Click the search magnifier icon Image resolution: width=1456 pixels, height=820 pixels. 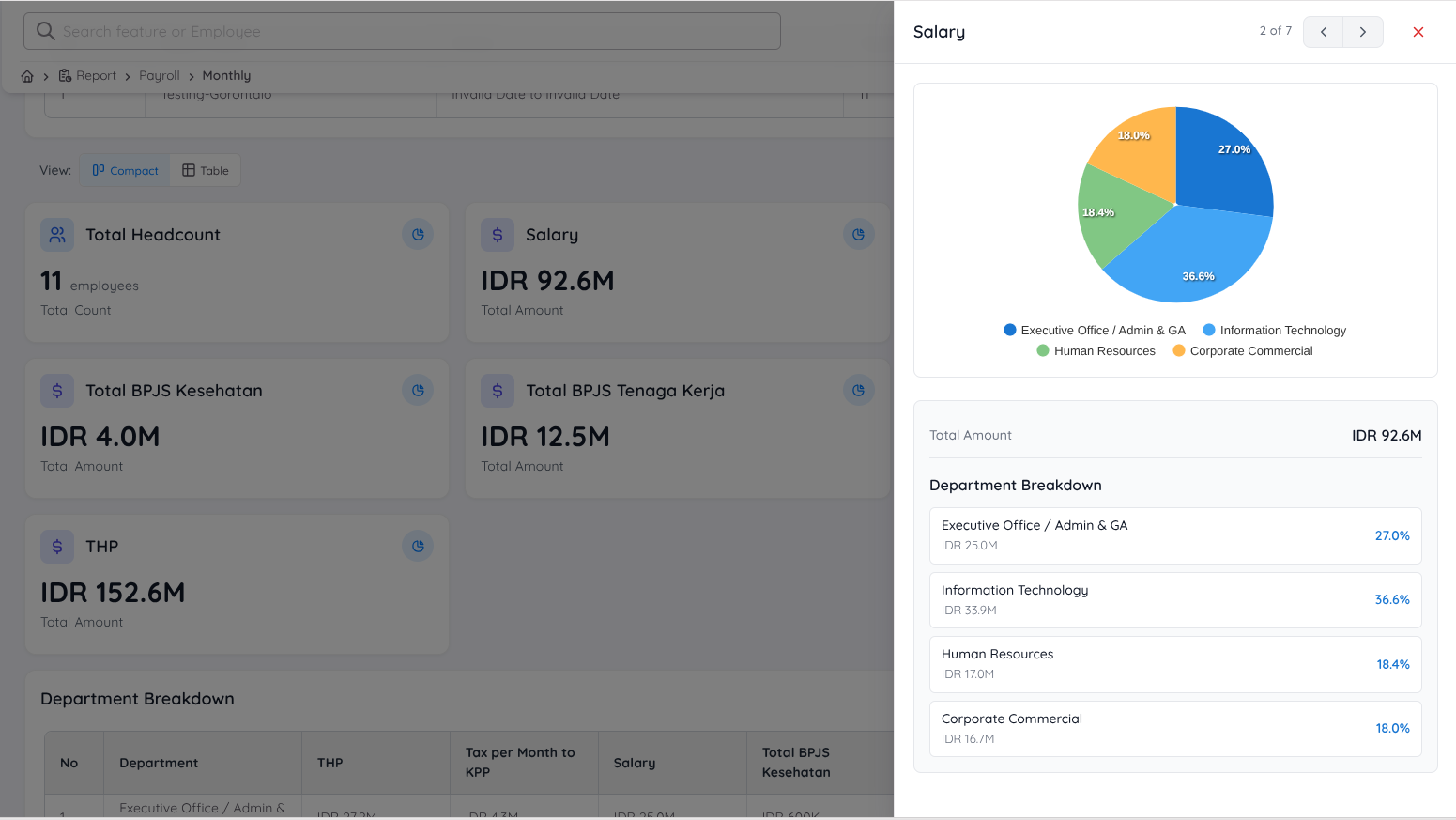[45, 31]
